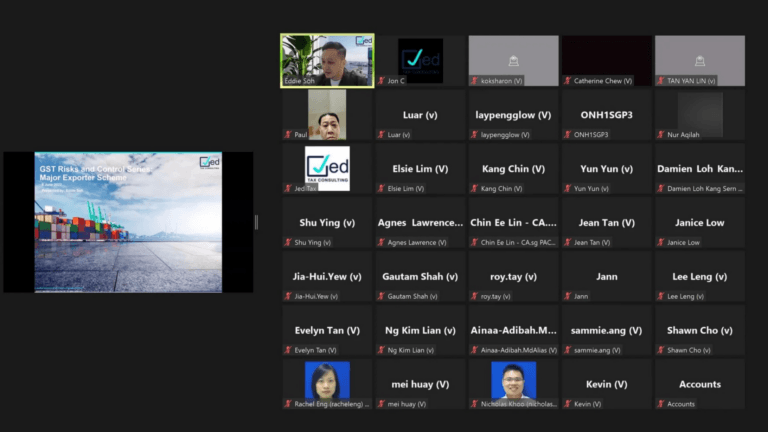The image size is (768, 432).
Task: Click muted mic icon for Catherine Chew
Action: point(567,80)
